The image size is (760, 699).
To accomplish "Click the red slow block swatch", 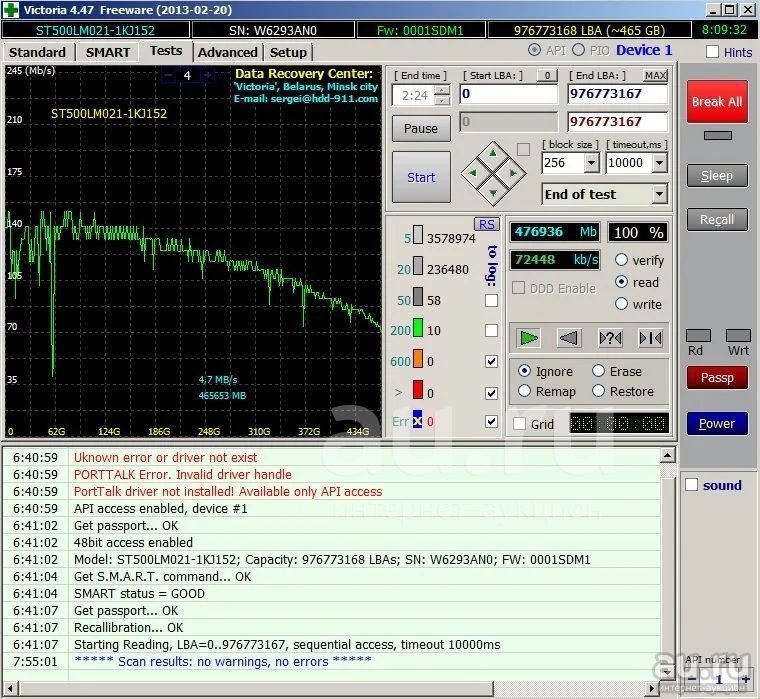I will [417, 390].
